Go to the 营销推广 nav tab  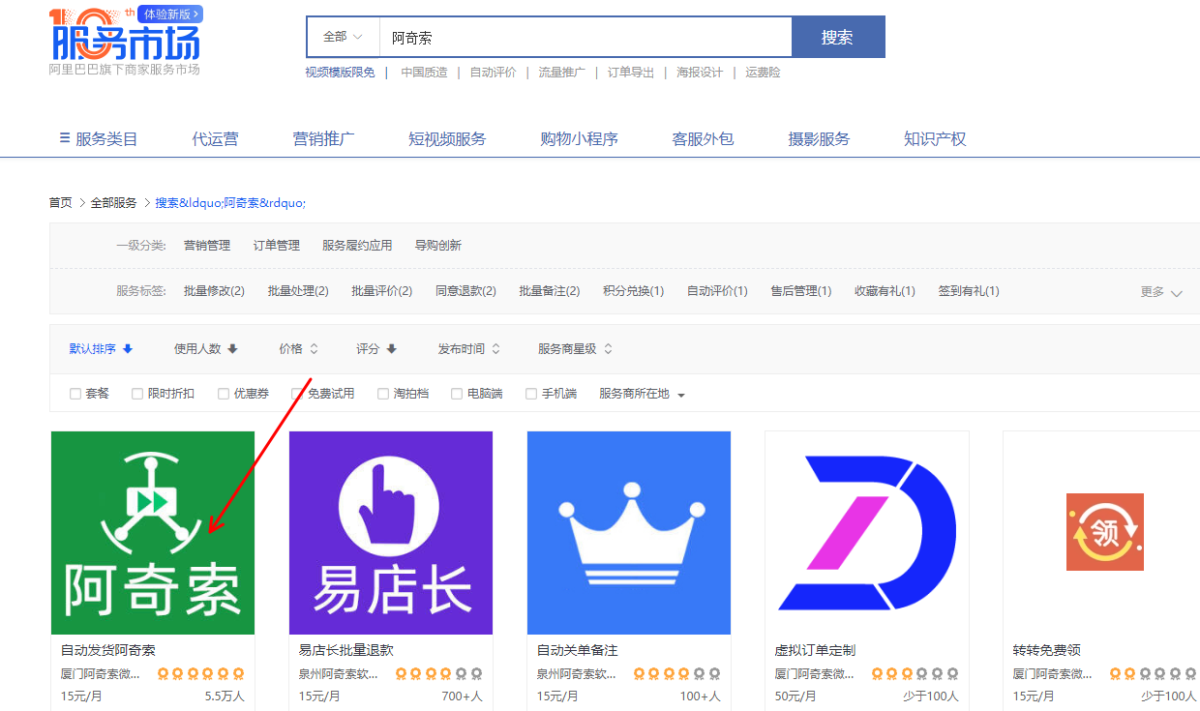(x=324, y=139)
